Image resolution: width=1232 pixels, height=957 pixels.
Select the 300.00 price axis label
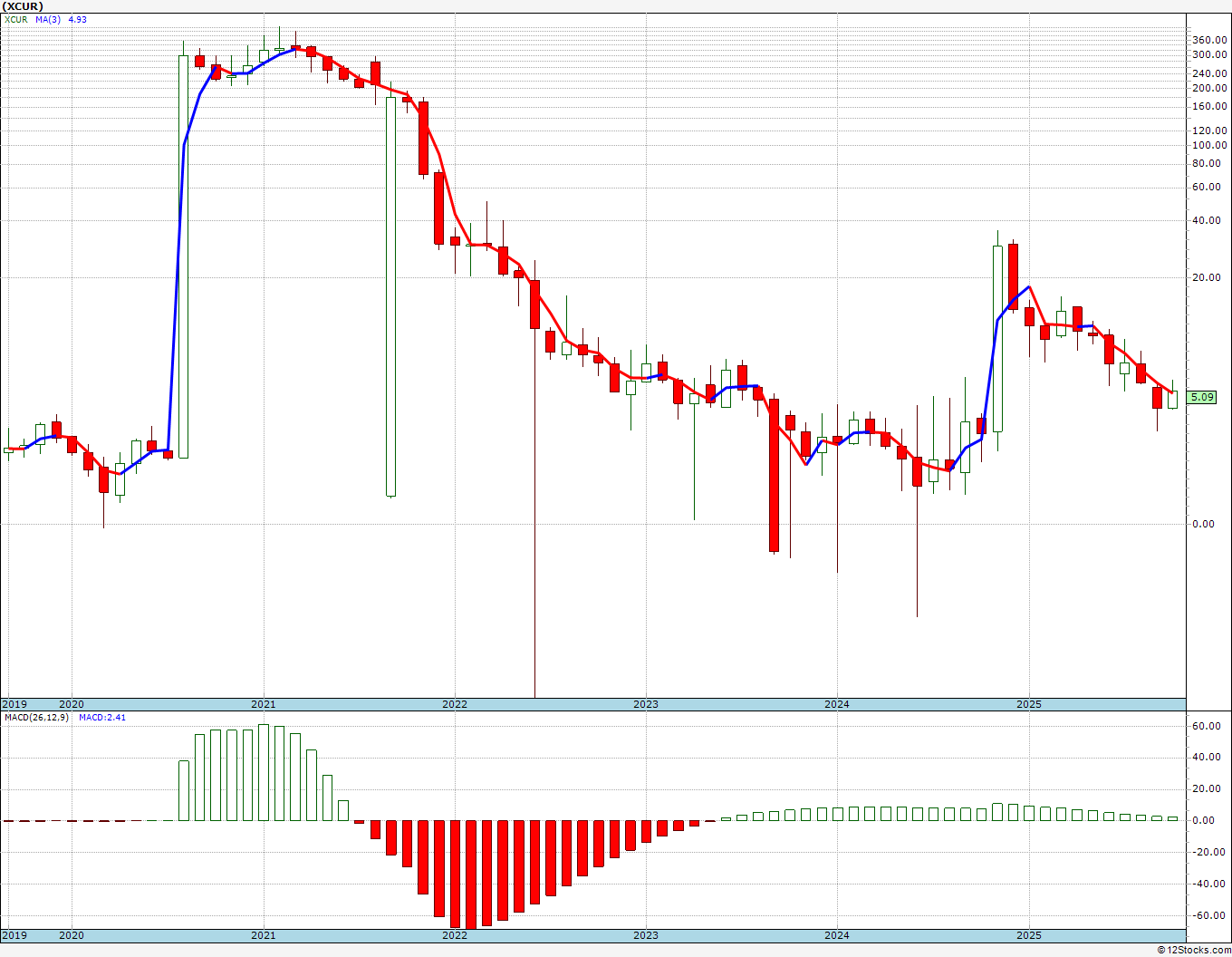pos(1209,55)
